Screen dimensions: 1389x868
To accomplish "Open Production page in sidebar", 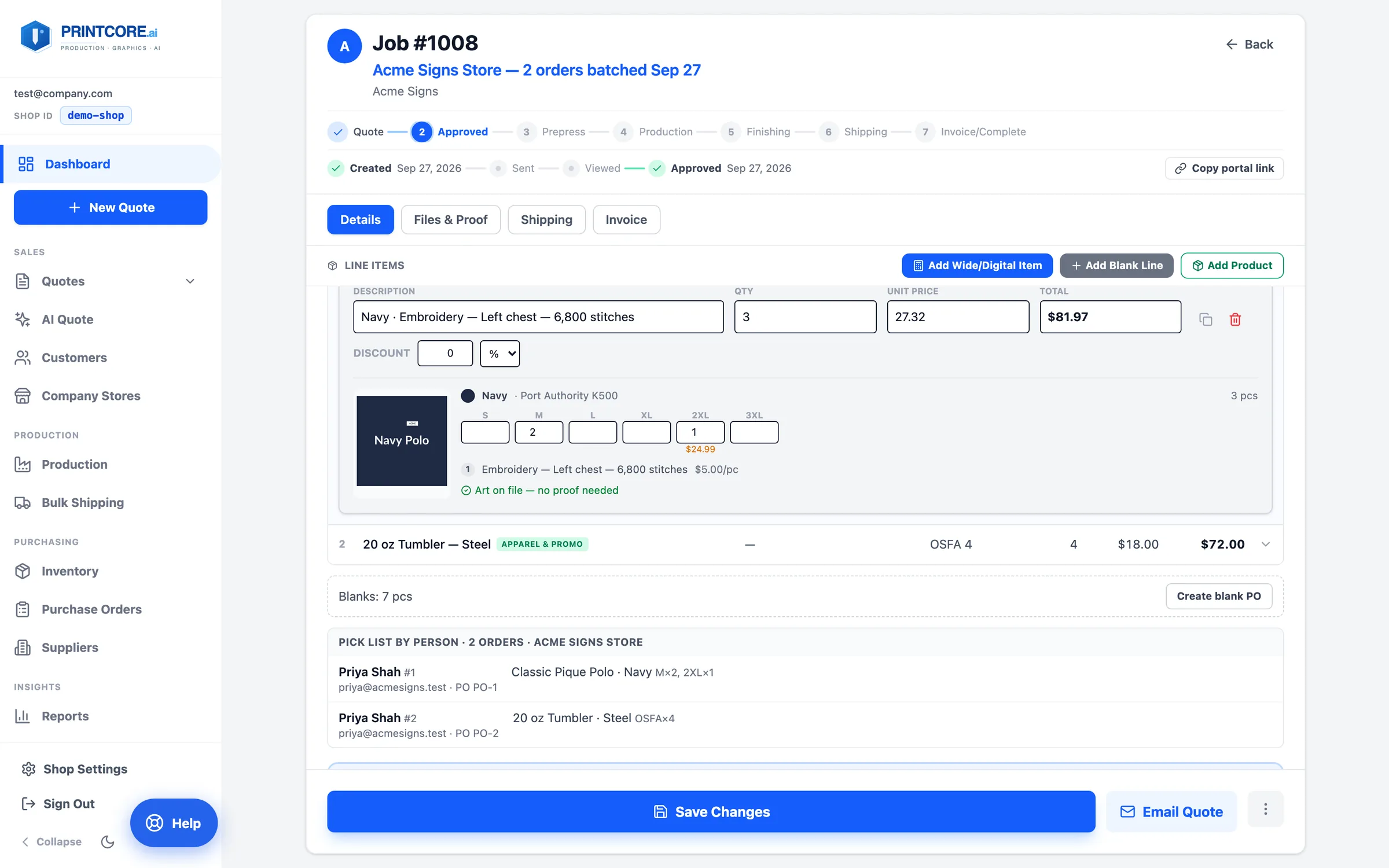I will click(74, 464).
